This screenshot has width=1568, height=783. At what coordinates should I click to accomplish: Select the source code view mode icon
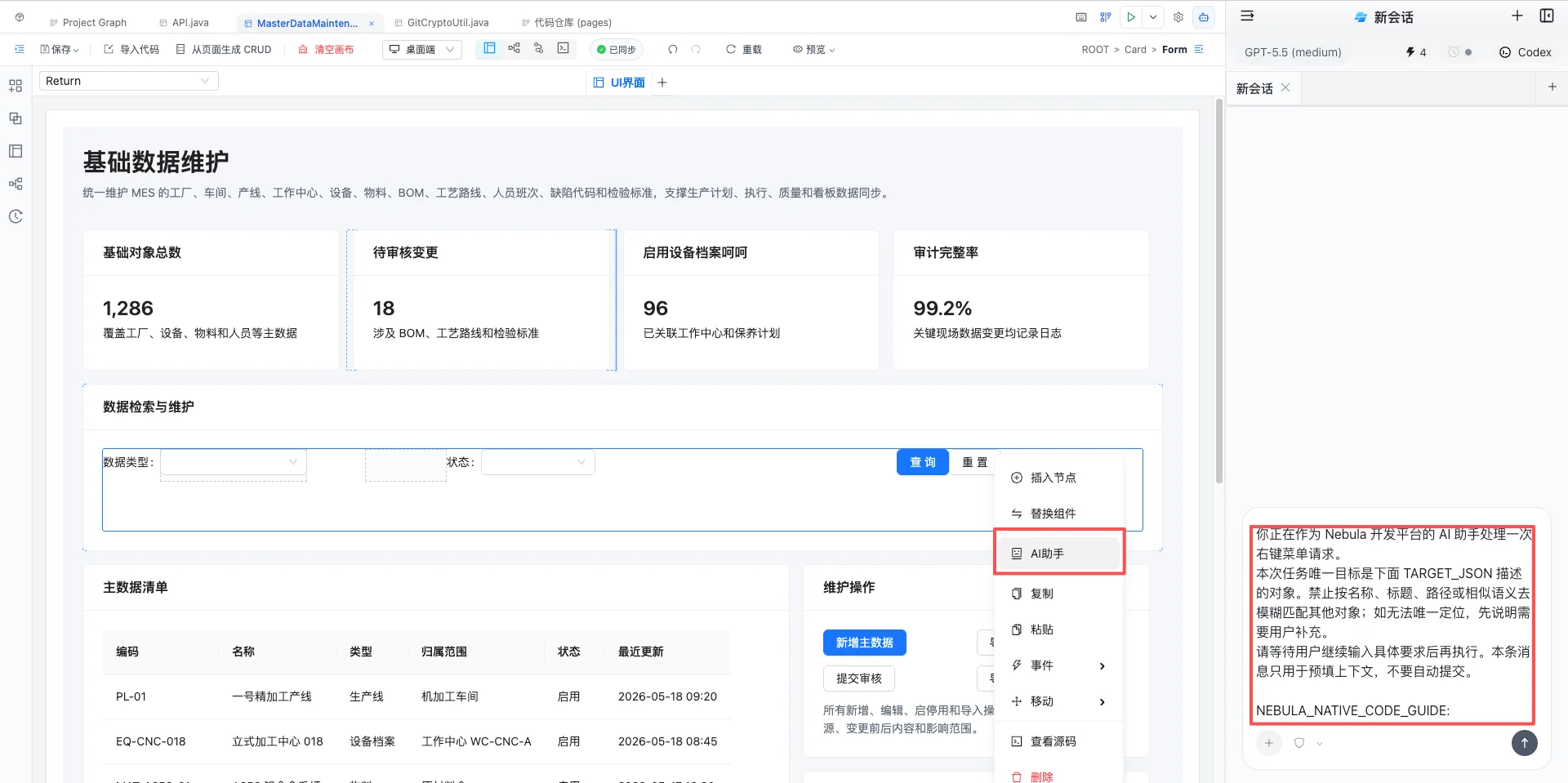click(x=563, y=48)
